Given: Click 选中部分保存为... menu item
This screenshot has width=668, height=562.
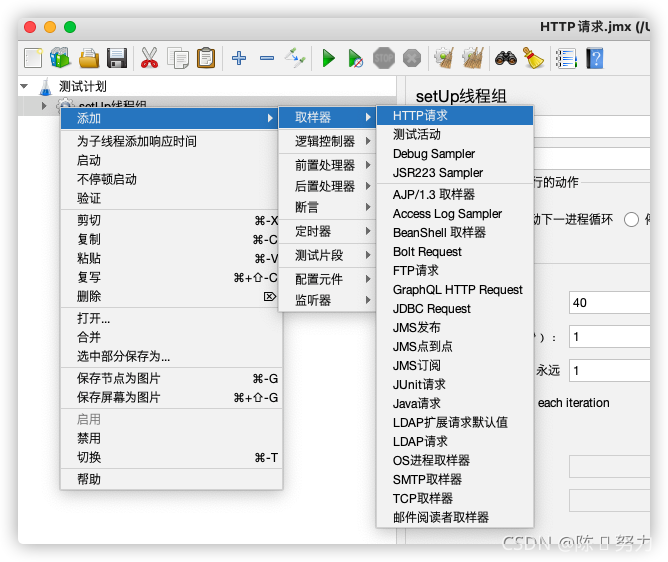Looking at the screenshot, I should [x=172, y=356].
